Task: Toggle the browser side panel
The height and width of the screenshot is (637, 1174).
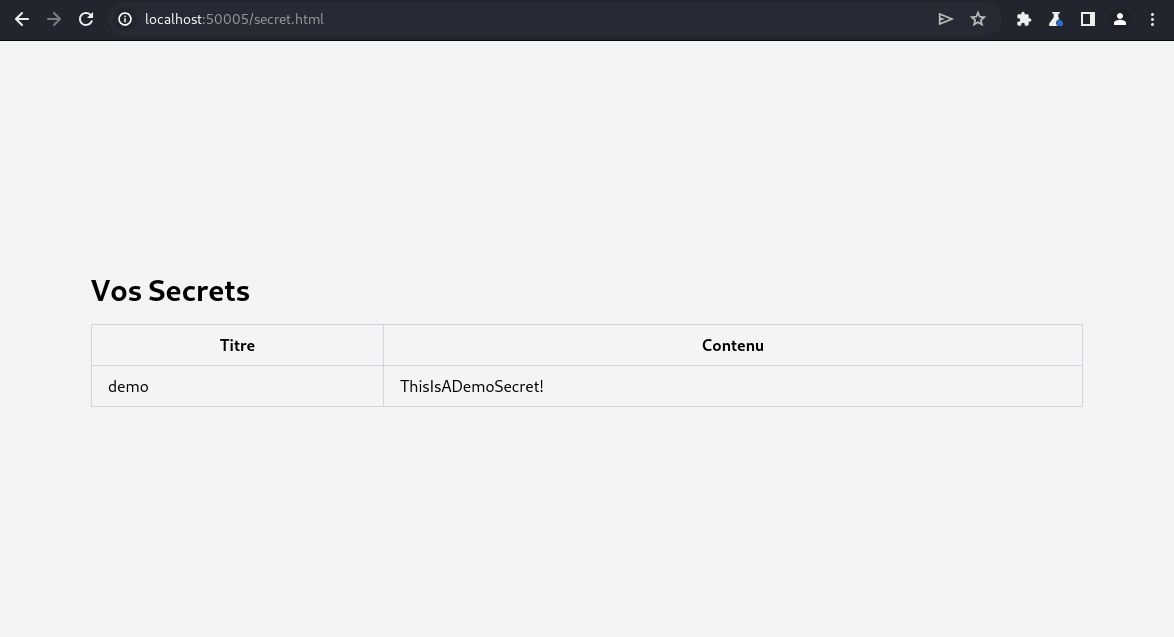Action: [1088, 19]
